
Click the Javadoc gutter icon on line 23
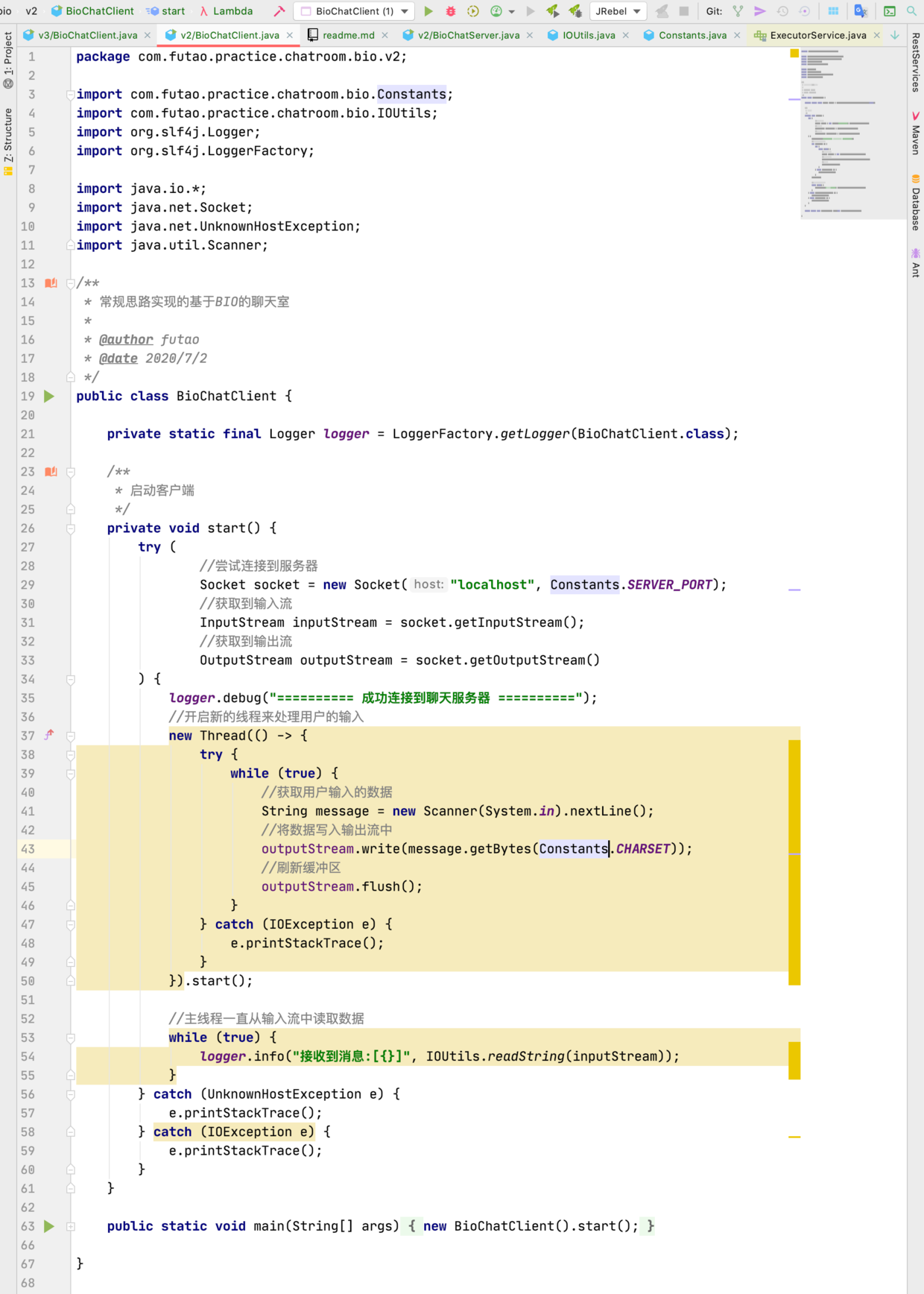coord(51,472)
